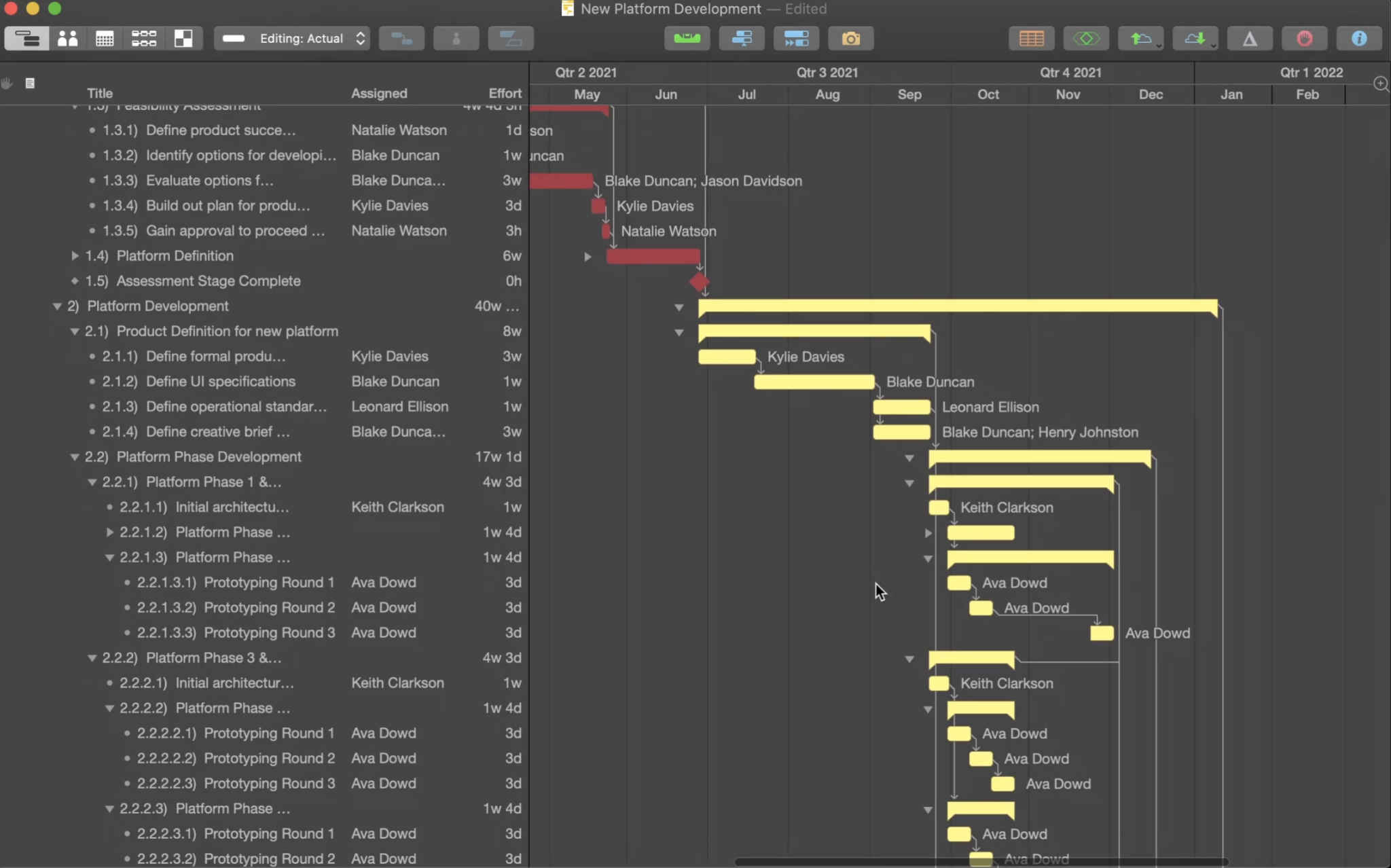Click the Update cloud download button

click(x=1195, y=39)
